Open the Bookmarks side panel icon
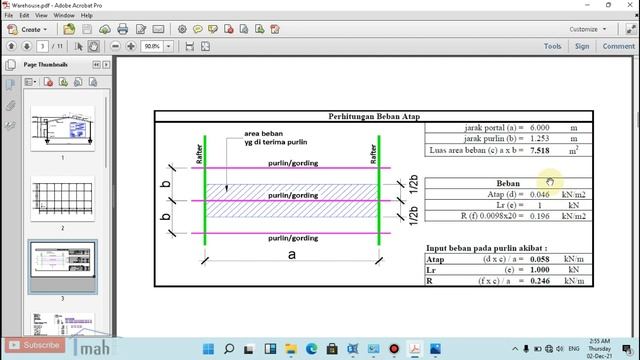Image resolution: width=640 pixels, height=360 pixels. coord(11,85)
